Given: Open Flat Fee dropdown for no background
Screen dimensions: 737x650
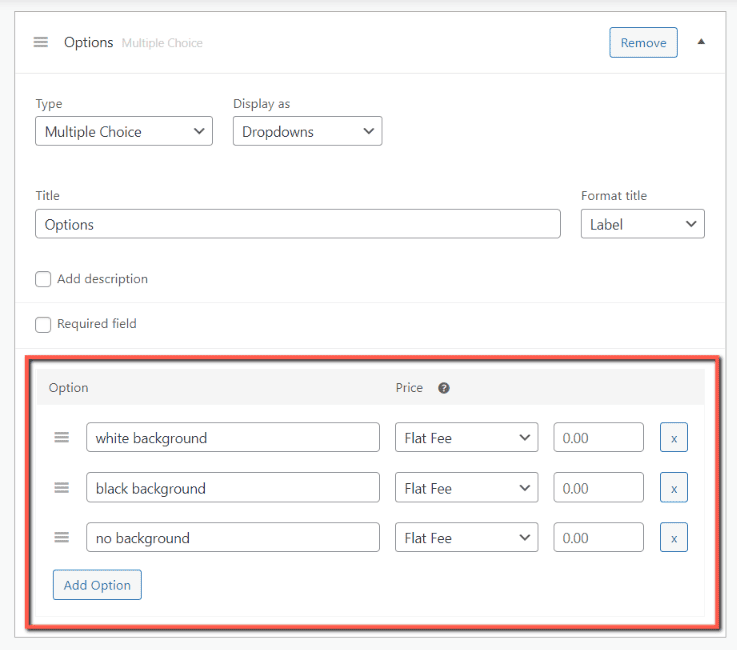Looking at the screenshot, I should click(466, 538).
